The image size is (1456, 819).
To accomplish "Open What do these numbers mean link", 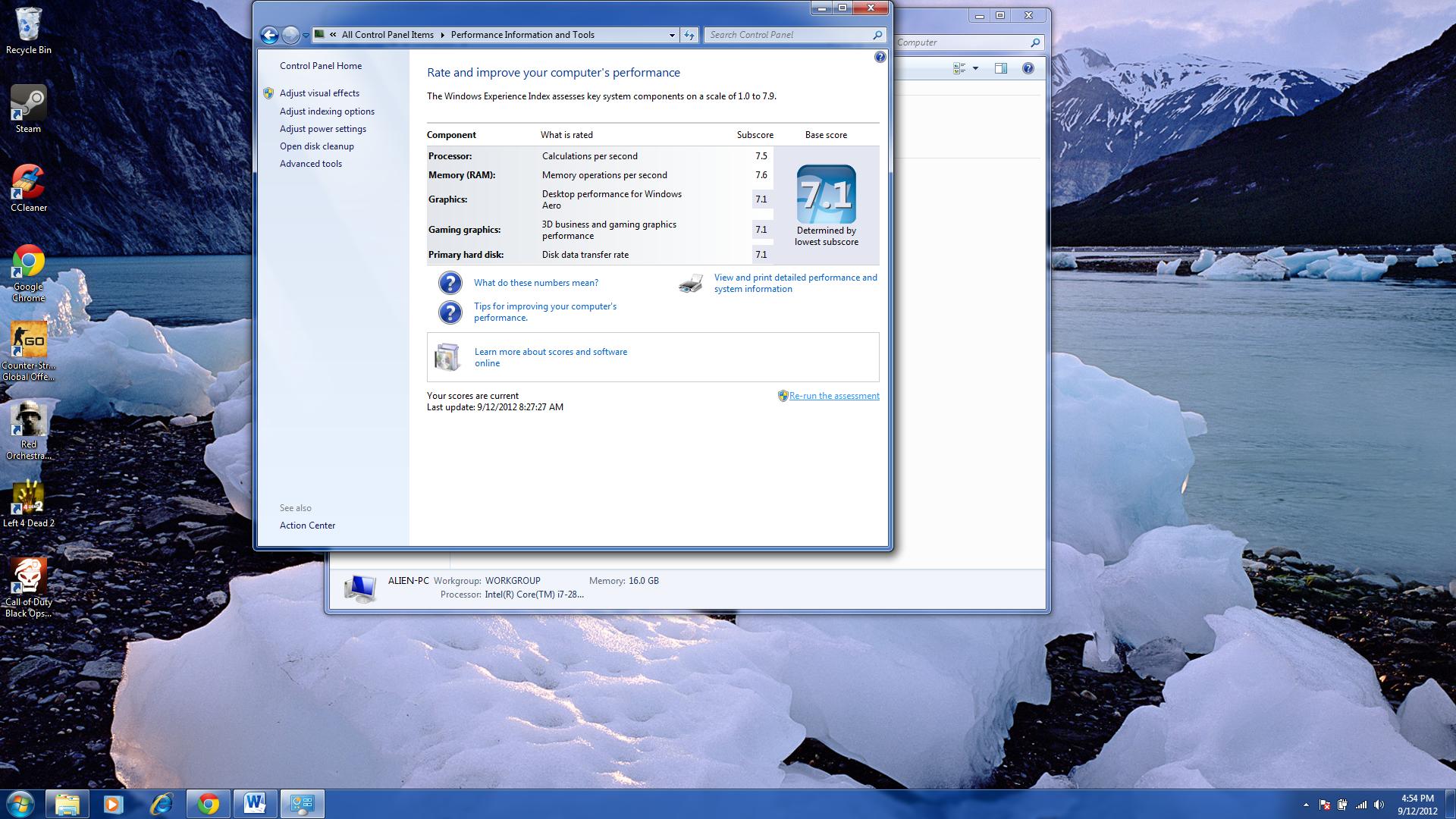I will pyautogui.click(x=535, y=283).
